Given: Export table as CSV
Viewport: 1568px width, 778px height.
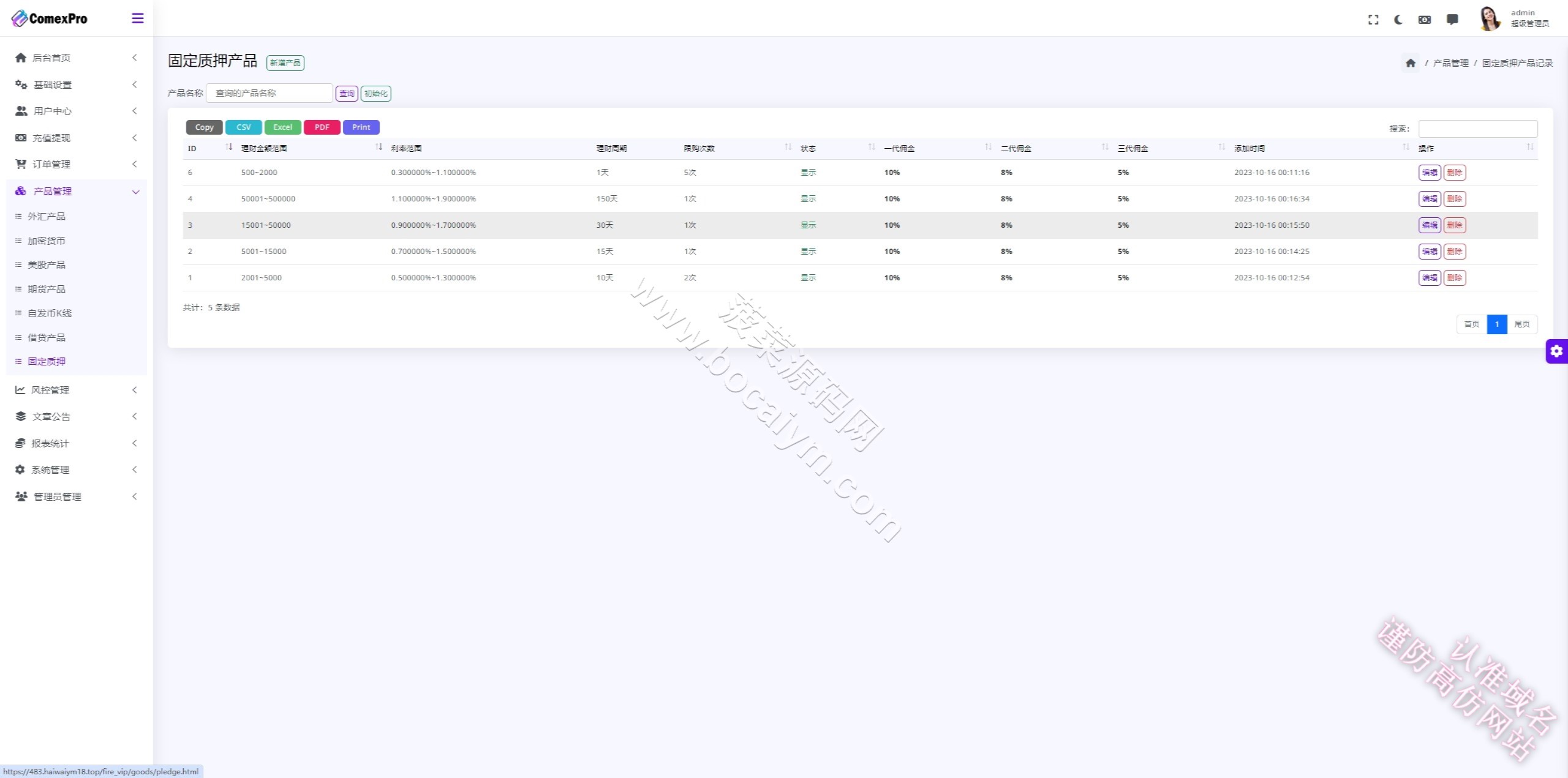Looking at the screenshot, I should point(244,127).
